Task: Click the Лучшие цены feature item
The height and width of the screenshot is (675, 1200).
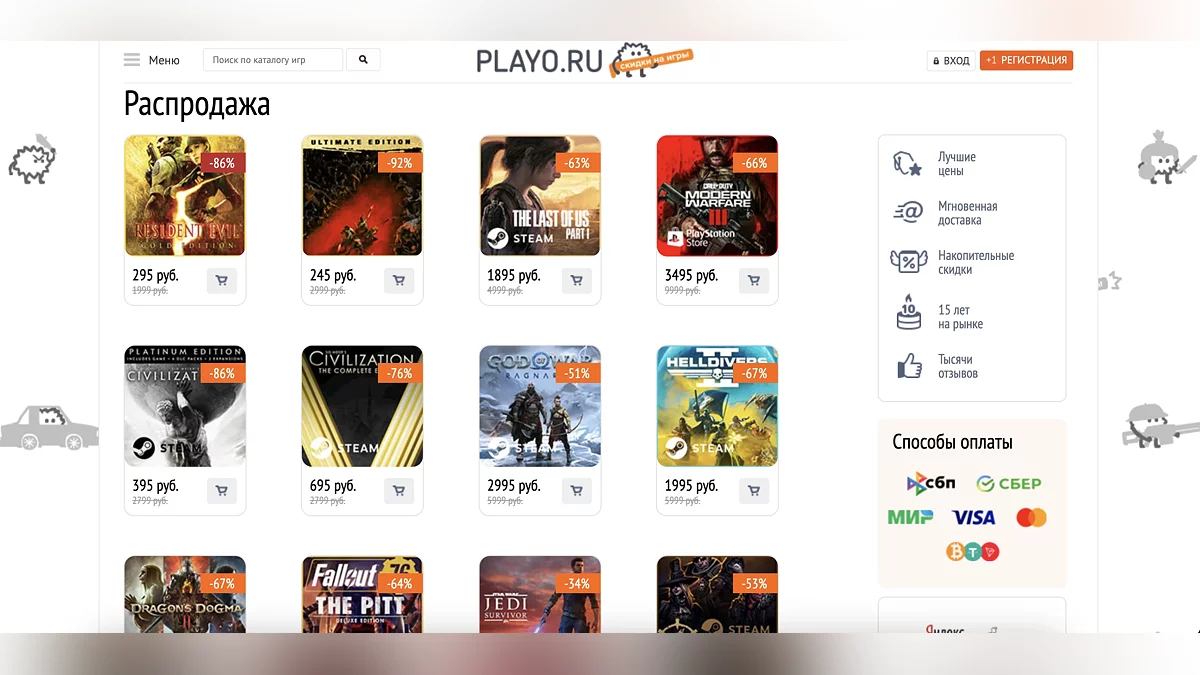Action: pyautogui.click(x=935, y=164)
